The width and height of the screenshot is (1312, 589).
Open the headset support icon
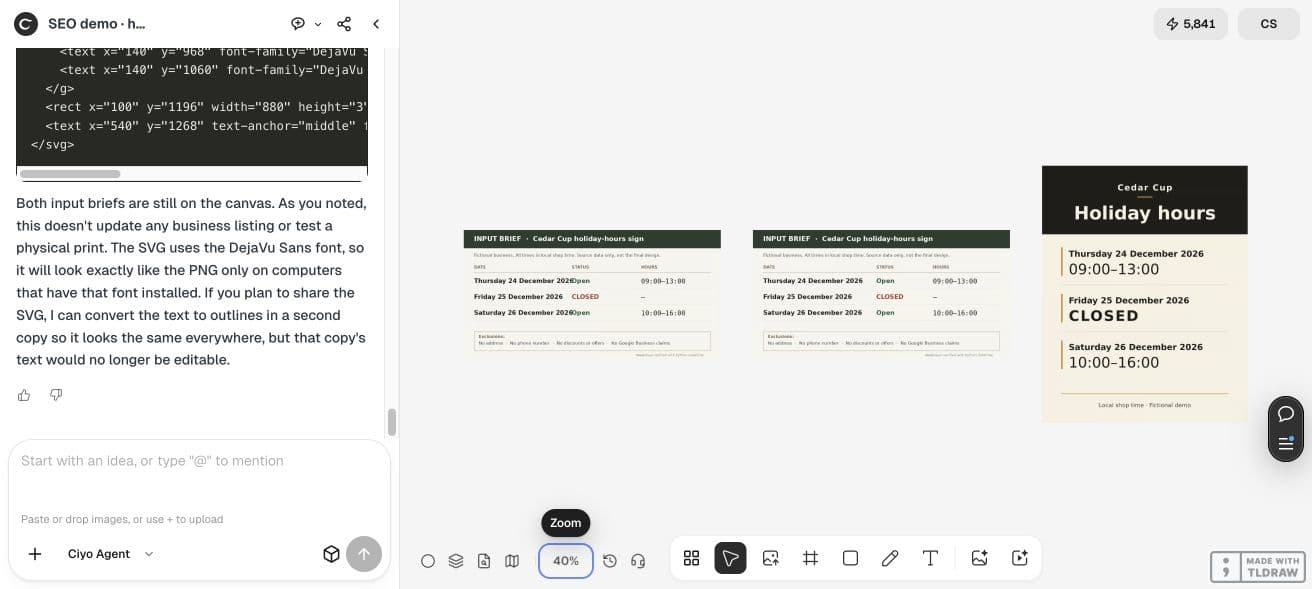tap(638, 561)
